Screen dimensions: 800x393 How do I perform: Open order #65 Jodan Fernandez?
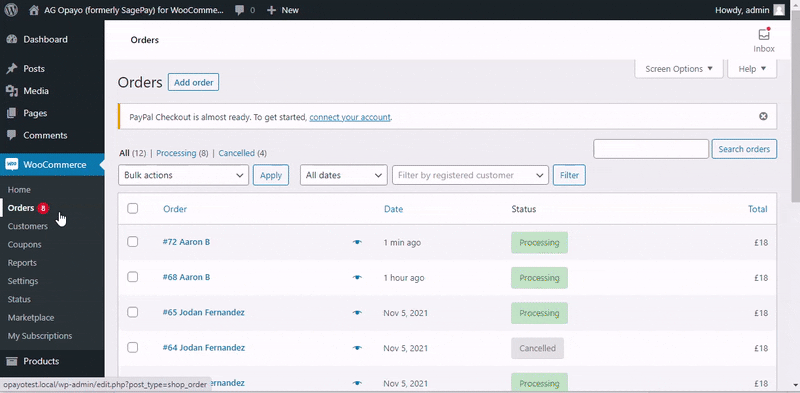tap(204, 312)
